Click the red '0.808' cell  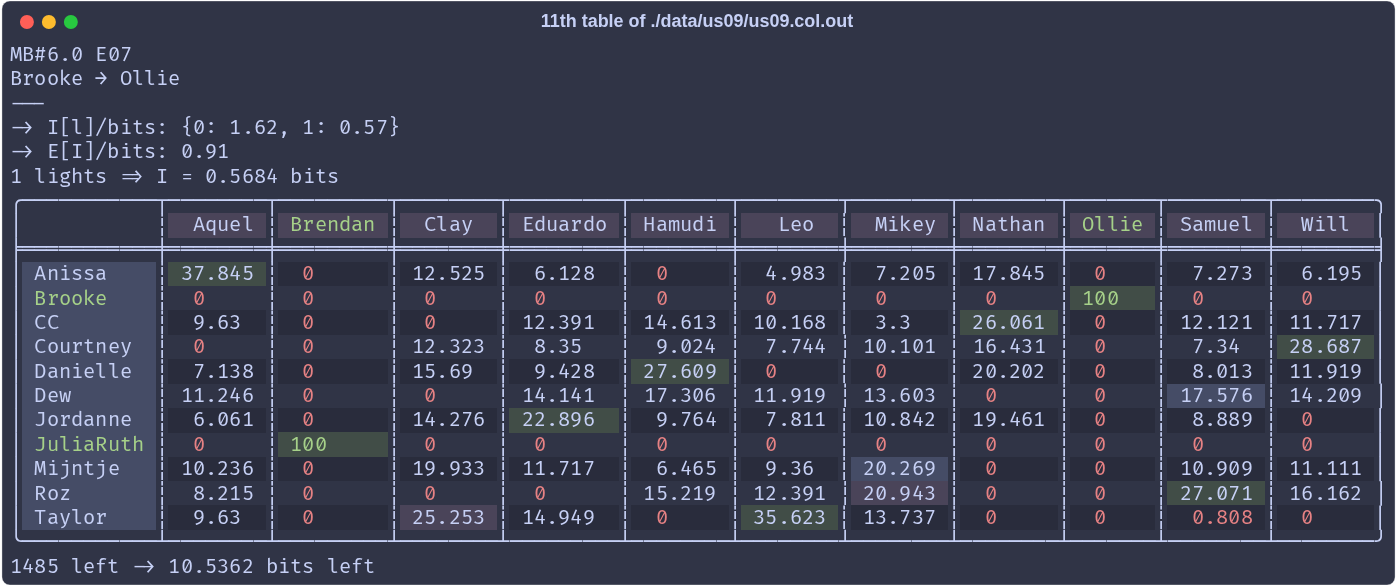(1216, 517)
